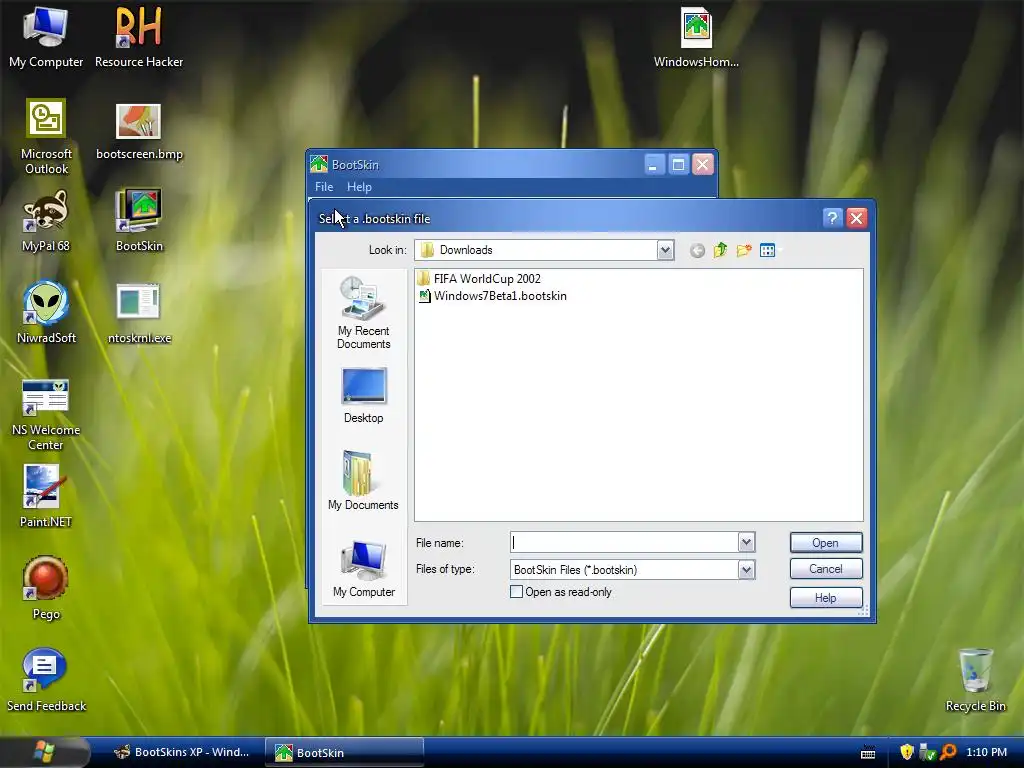The height and width of the screenshot is (768, 1024).
Task: Open the Help menu in BootSkin
Action: [x=359, y=187]
